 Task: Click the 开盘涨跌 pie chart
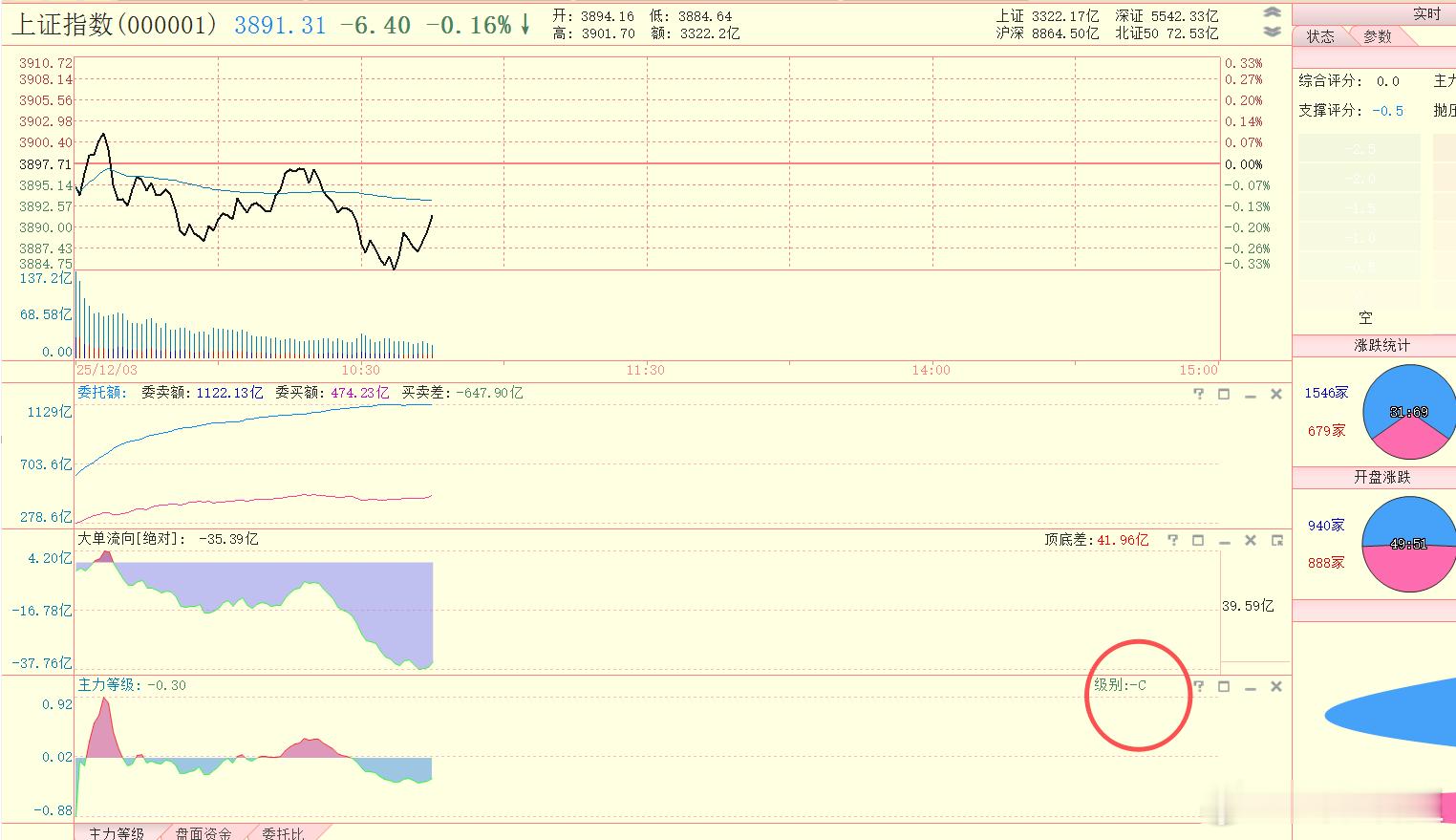(1408, 544)
